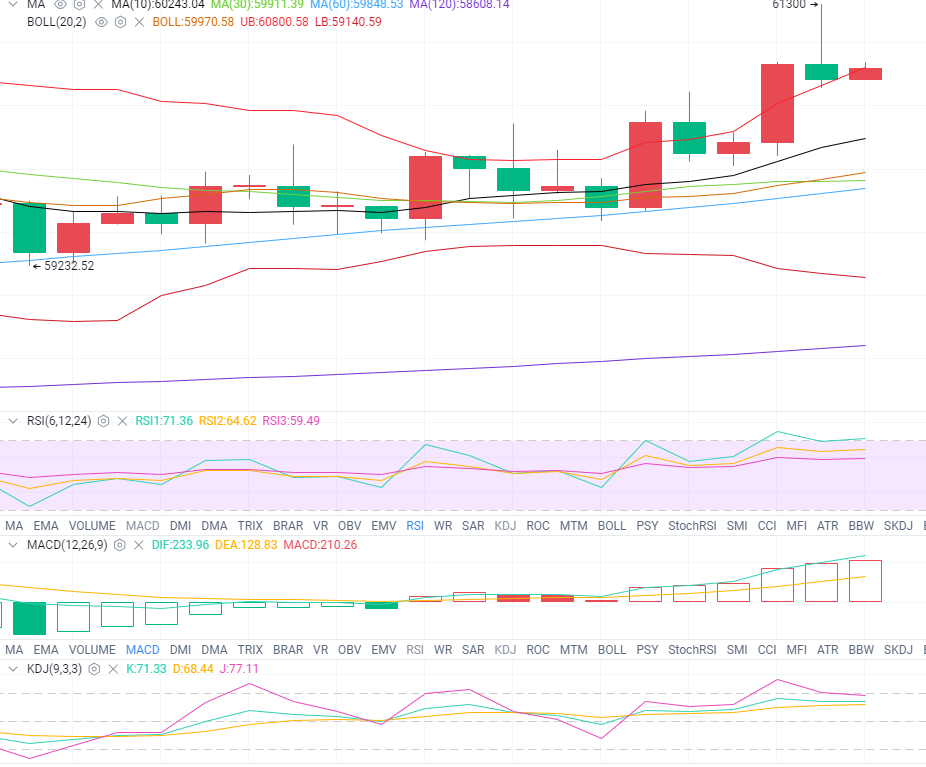Close the MACD(12,26,9) indicator panel
Screen dimensions: 926x767
[x=138, y=545]
